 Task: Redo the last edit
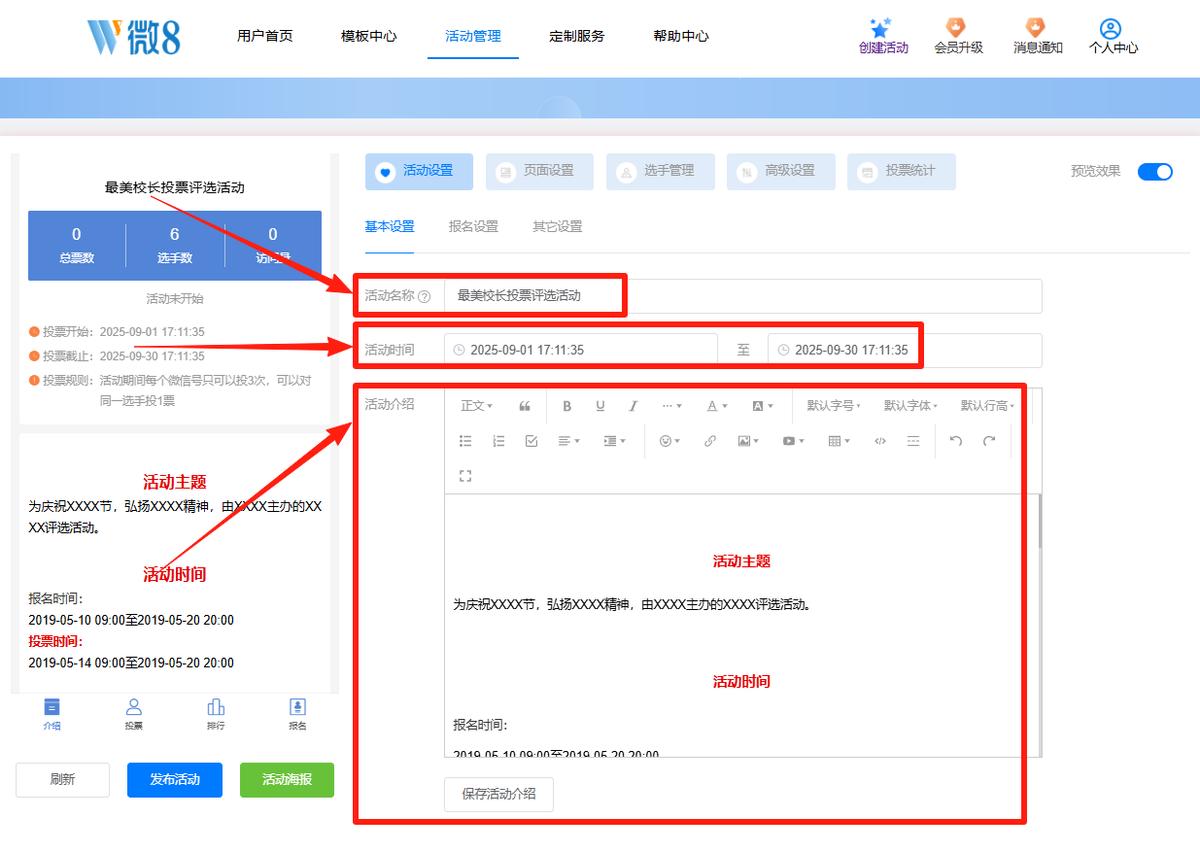click(989, 441)
